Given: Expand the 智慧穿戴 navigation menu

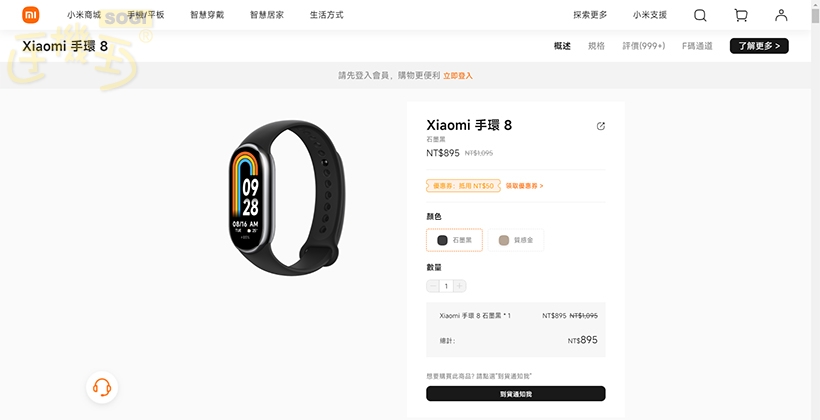Looking at the screenshot, I should tap(207, 15).
